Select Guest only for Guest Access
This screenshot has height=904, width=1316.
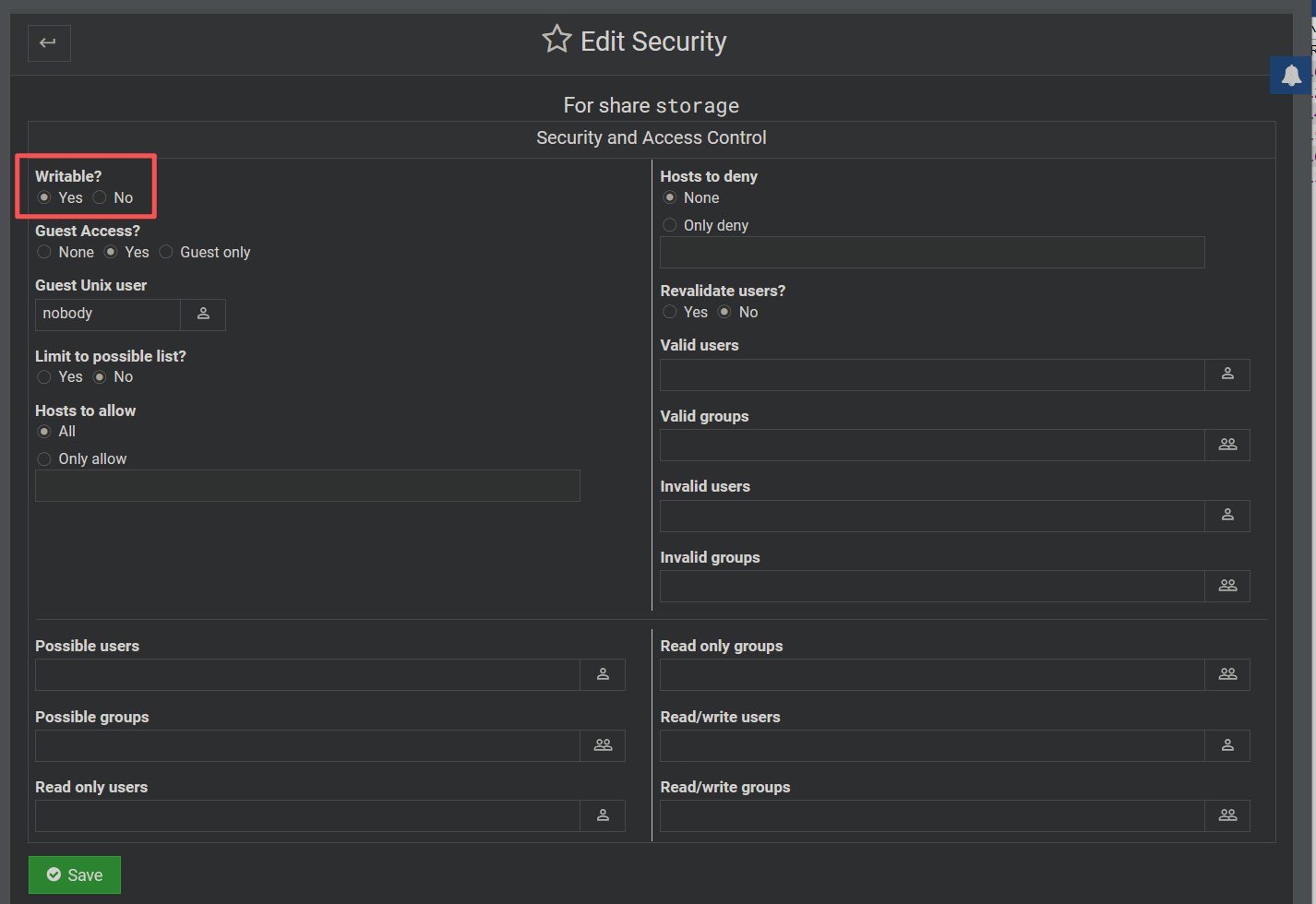coord(166,252)
